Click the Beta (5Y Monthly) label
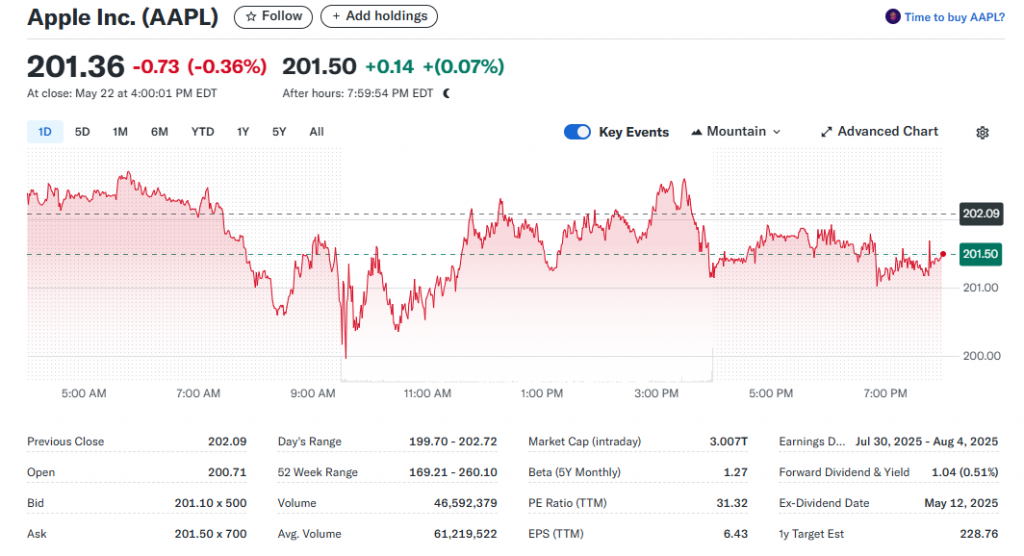Image resolution: width=1024 pixels, height=556 pixels. 575,472
